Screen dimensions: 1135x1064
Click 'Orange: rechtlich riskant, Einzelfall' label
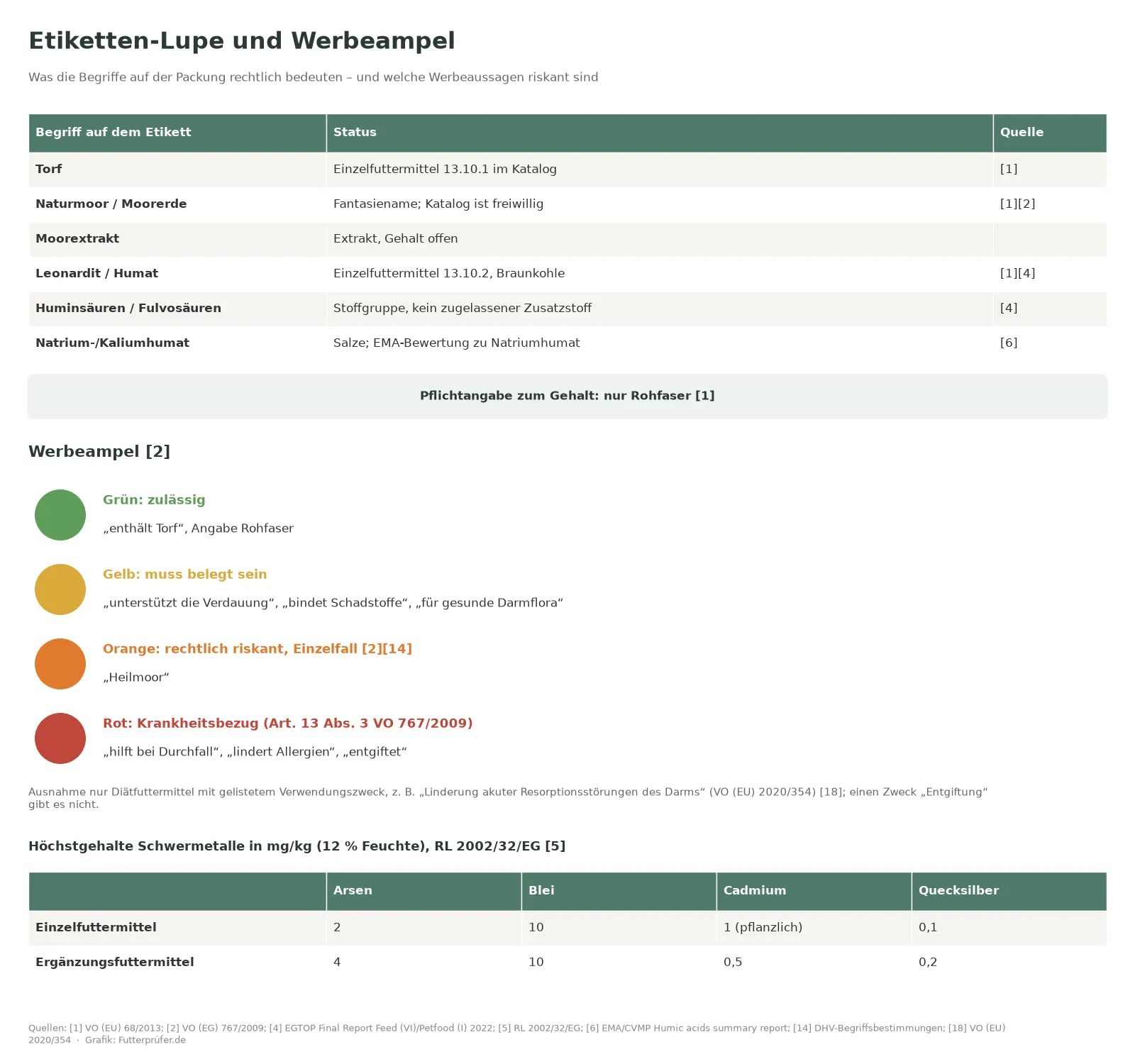[x=258, y=648]
